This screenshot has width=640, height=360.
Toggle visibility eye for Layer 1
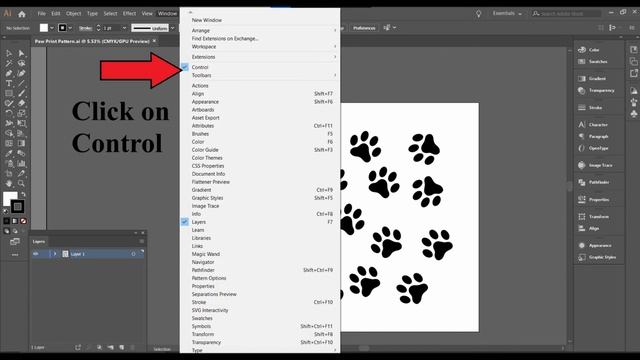point(36,254)
